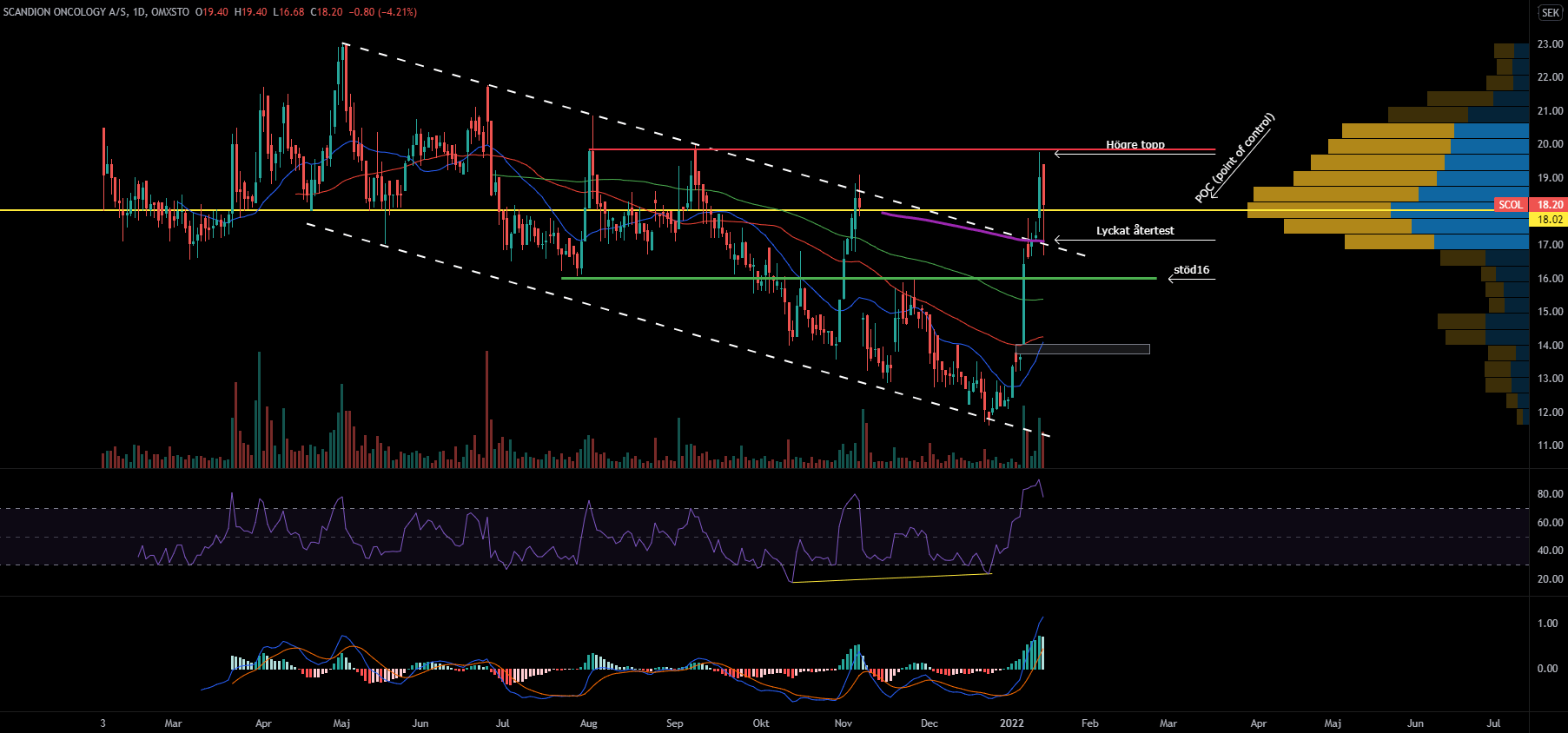Click the 23.00 price scale label
Viewport: 1568px width, 733px height.
point(1550,43)
